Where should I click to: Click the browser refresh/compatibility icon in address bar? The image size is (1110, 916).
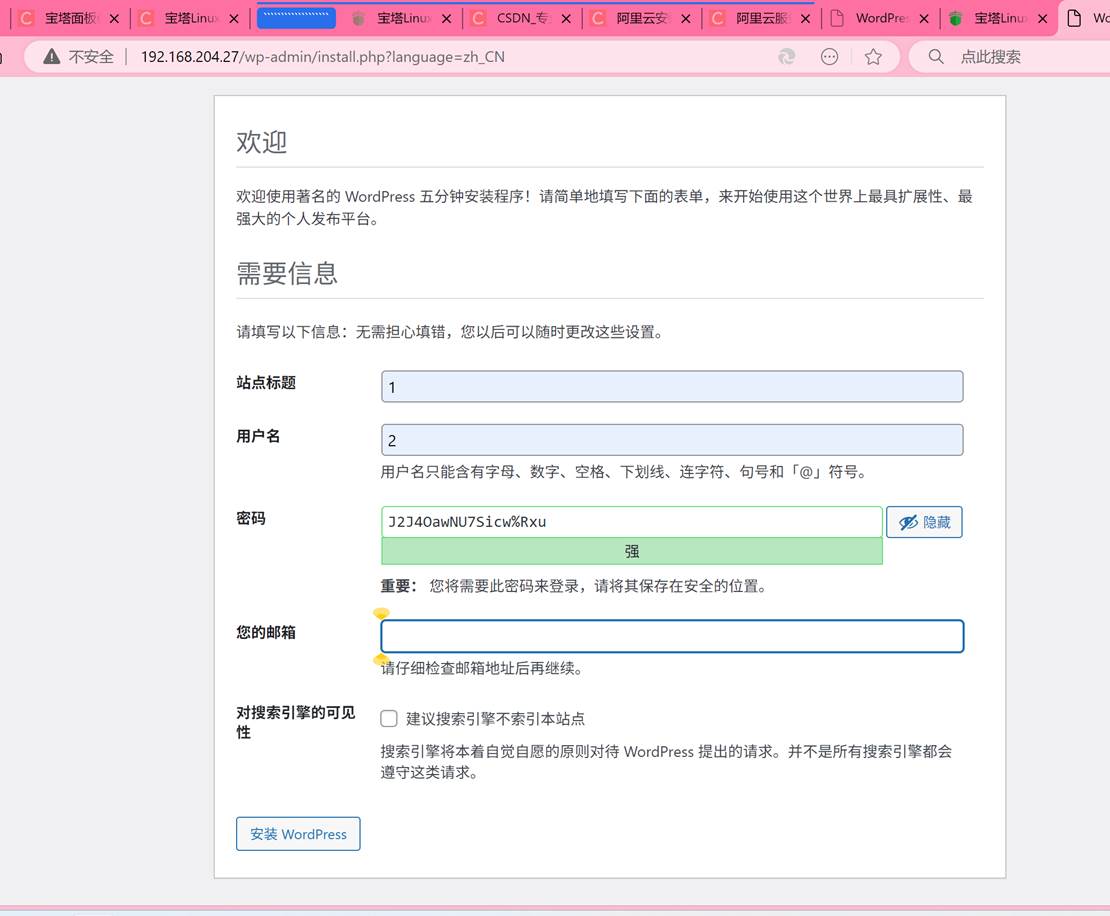(786, 57)
